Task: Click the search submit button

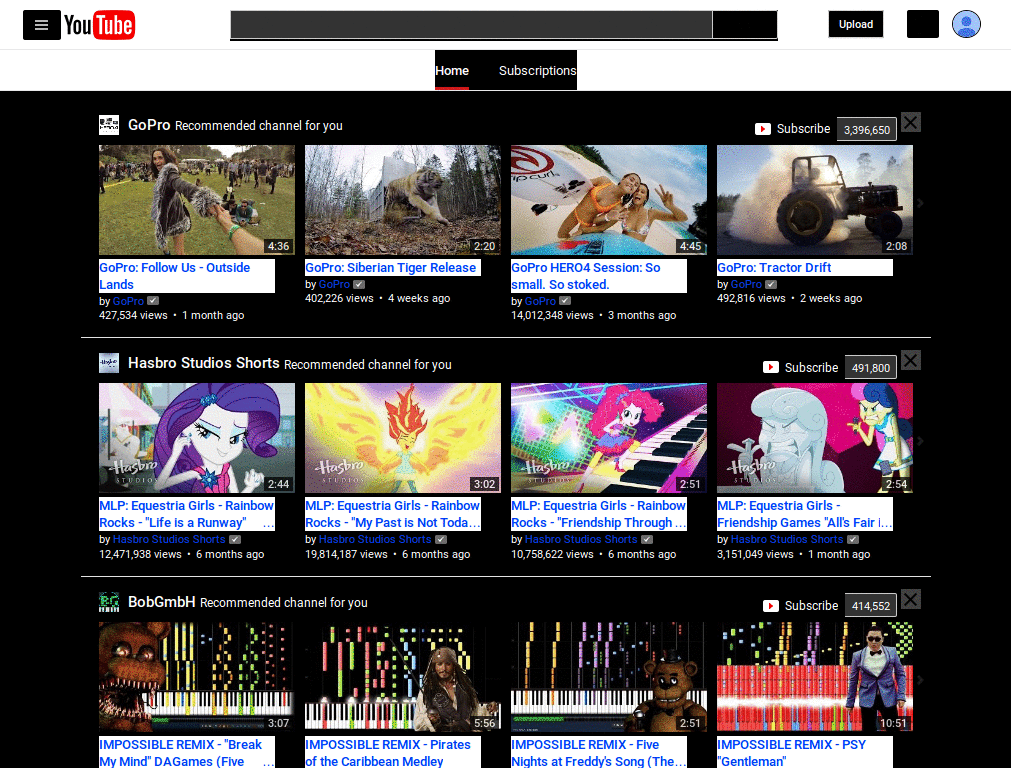Action: point(744,25)
